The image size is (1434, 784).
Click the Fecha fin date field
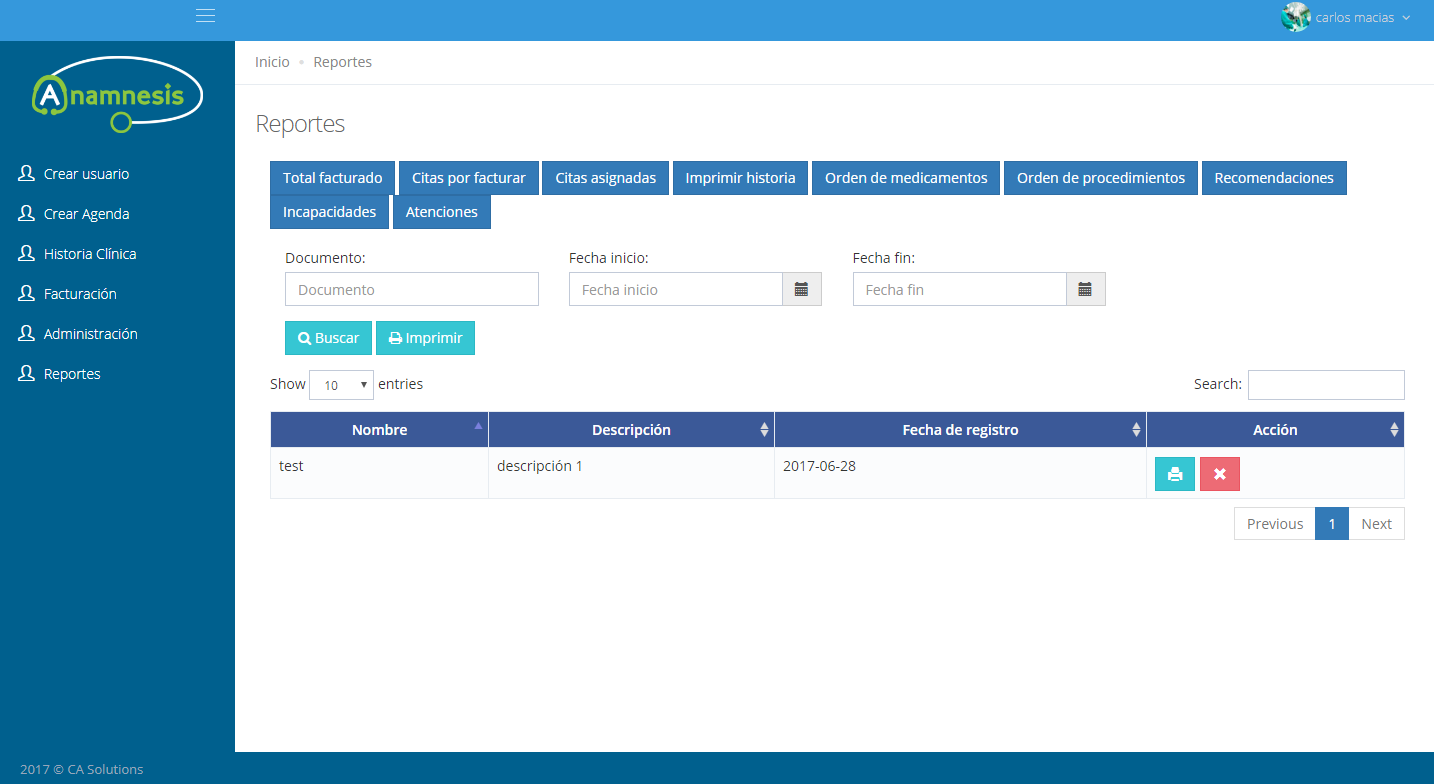tap(959, 290)
